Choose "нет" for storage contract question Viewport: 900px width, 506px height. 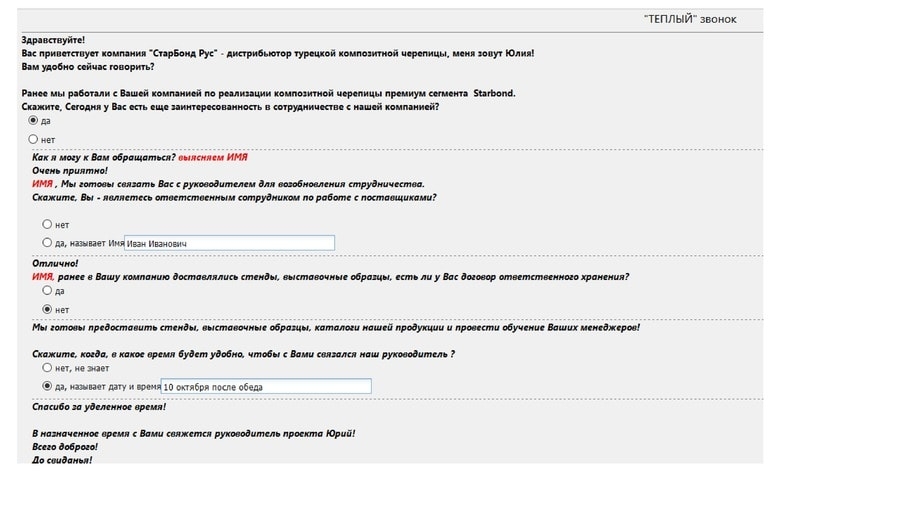[47, 309]
